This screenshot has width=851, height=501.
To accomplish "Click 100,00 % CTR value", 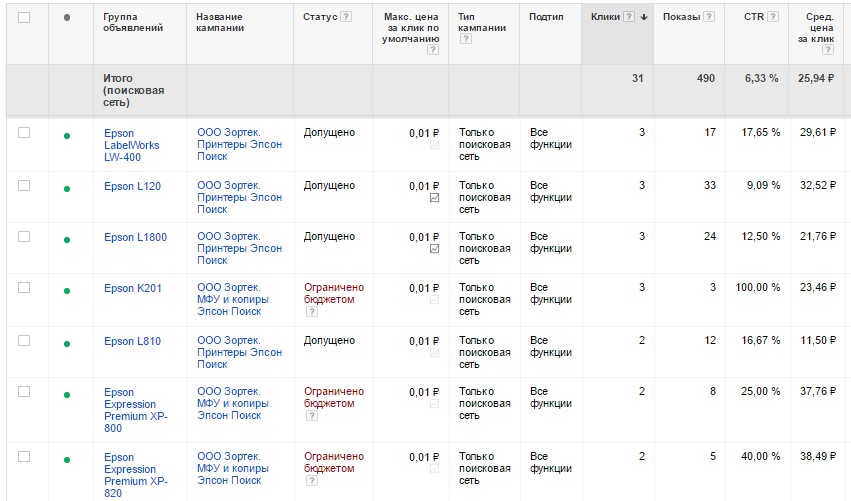I will [x=758, y=288].
